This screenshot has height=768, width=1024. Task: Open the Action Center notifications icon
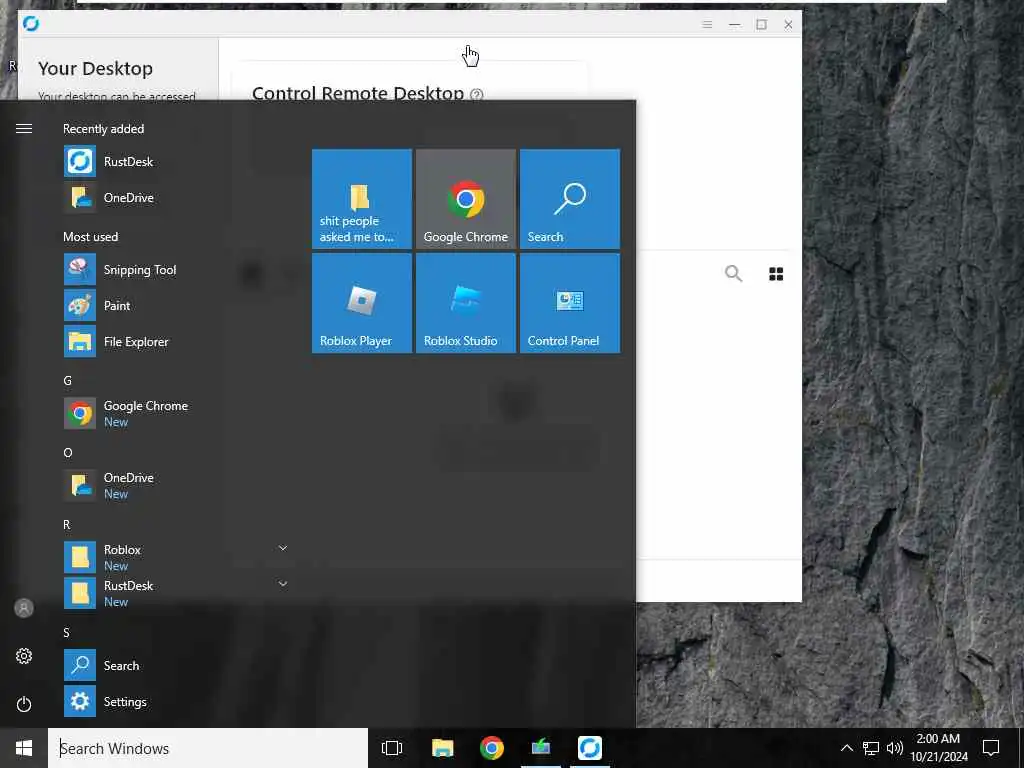click(991, 748)
